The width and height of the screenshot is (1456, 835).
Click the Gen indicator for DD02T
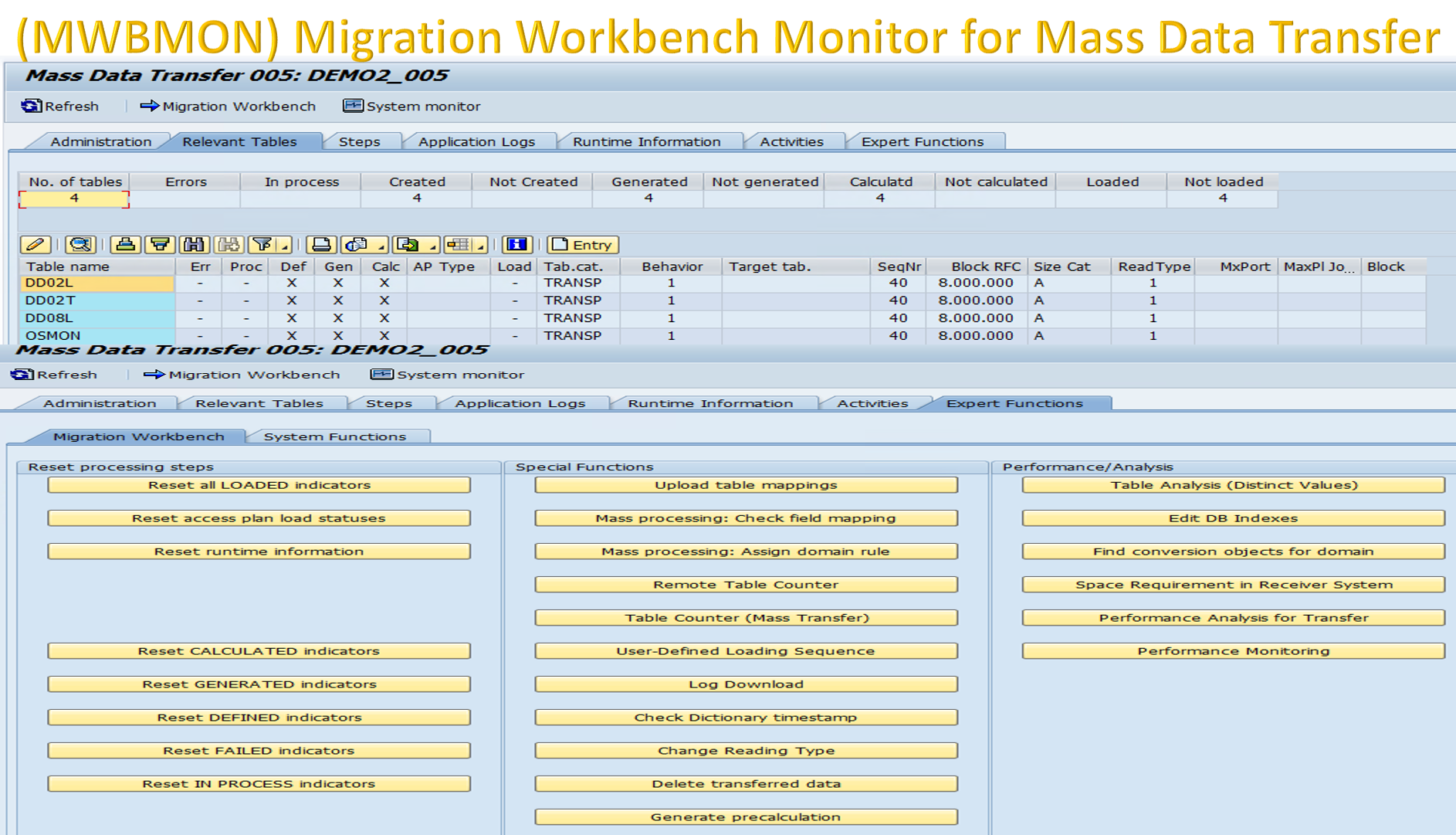tap(337, 300)
